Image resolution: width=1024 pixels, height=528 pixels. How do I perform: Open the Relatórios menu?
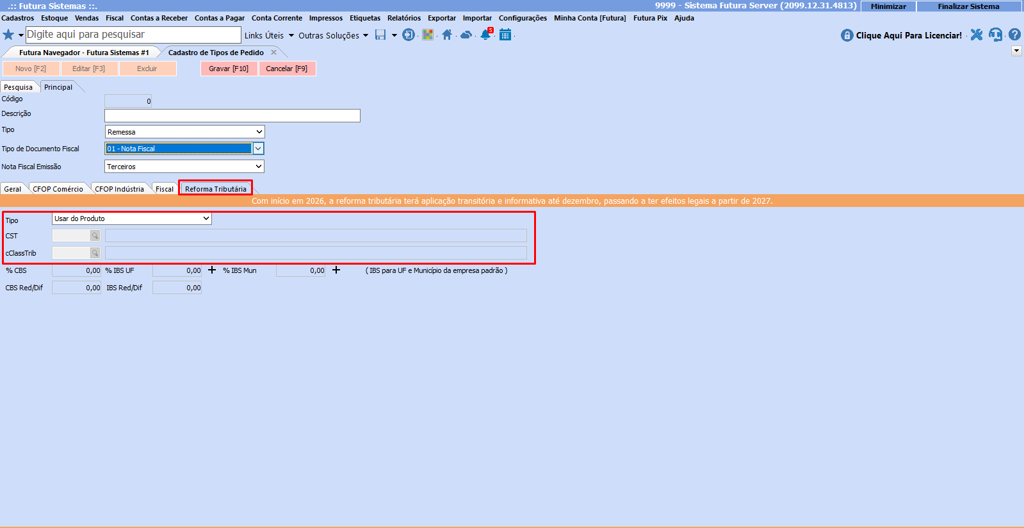(x=404, y=18)
